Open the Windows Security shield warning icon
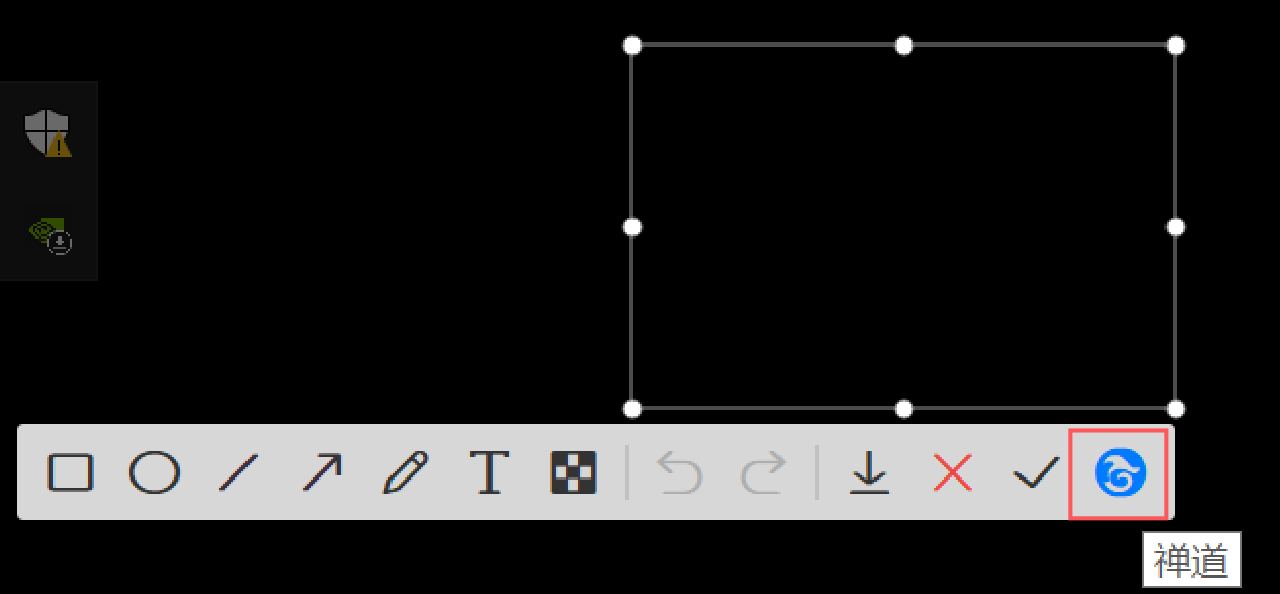The height and width of the screenshot is (594, 1280). (x=47, y=132)
